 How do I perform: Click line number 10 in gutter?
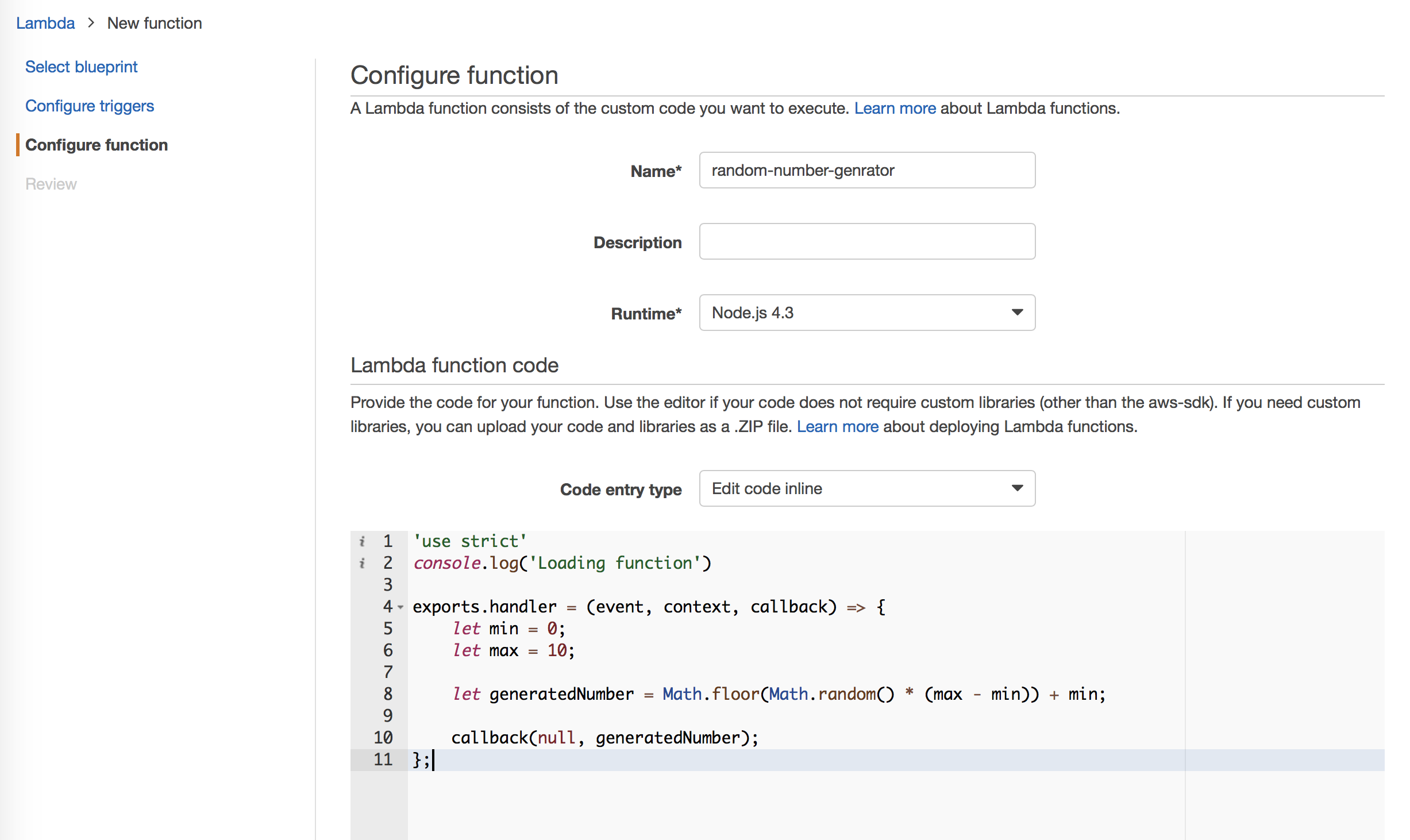(383, 738)
